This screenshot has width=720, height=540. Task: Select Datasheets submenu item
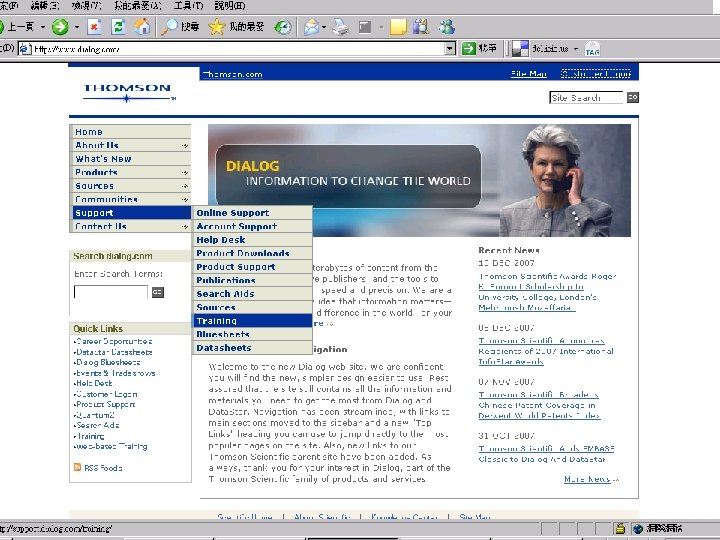[x=252, y=348]
